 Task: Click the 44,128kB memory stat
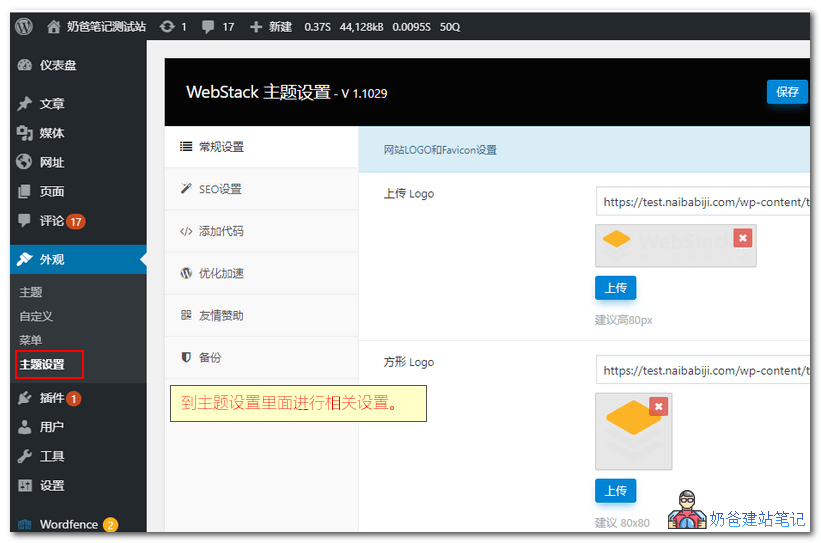click(361, 27)
